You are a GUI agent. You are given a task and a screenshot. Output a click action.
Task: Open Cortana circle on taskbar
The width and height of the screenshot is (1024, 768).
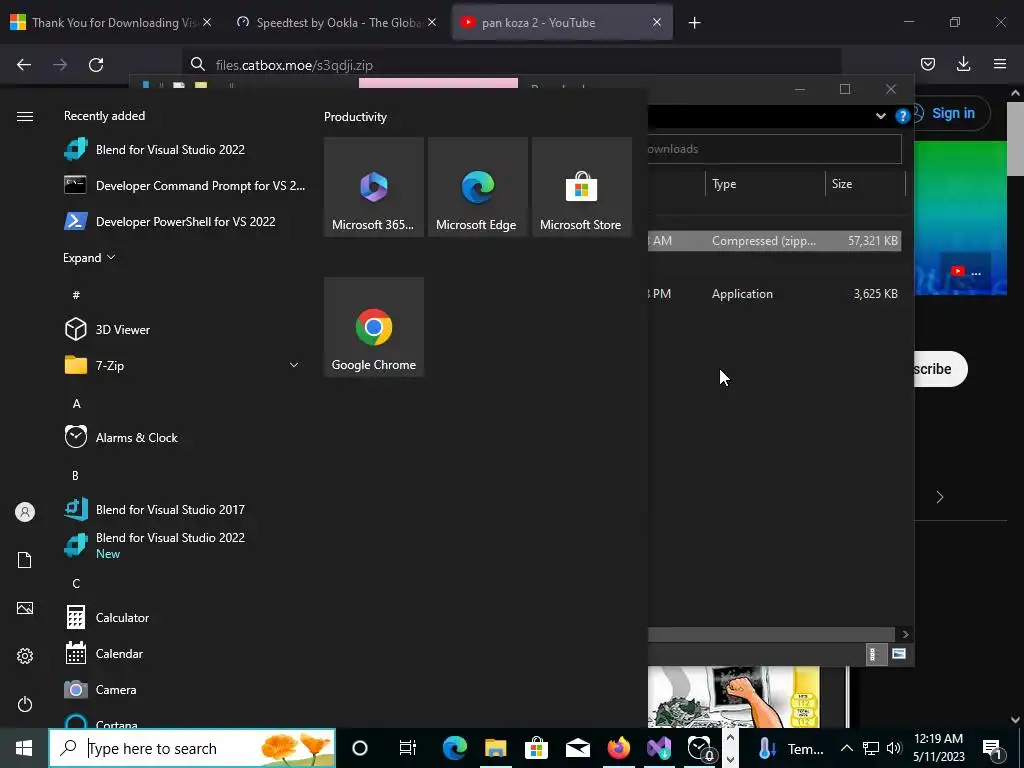click(x=360, y=748)
